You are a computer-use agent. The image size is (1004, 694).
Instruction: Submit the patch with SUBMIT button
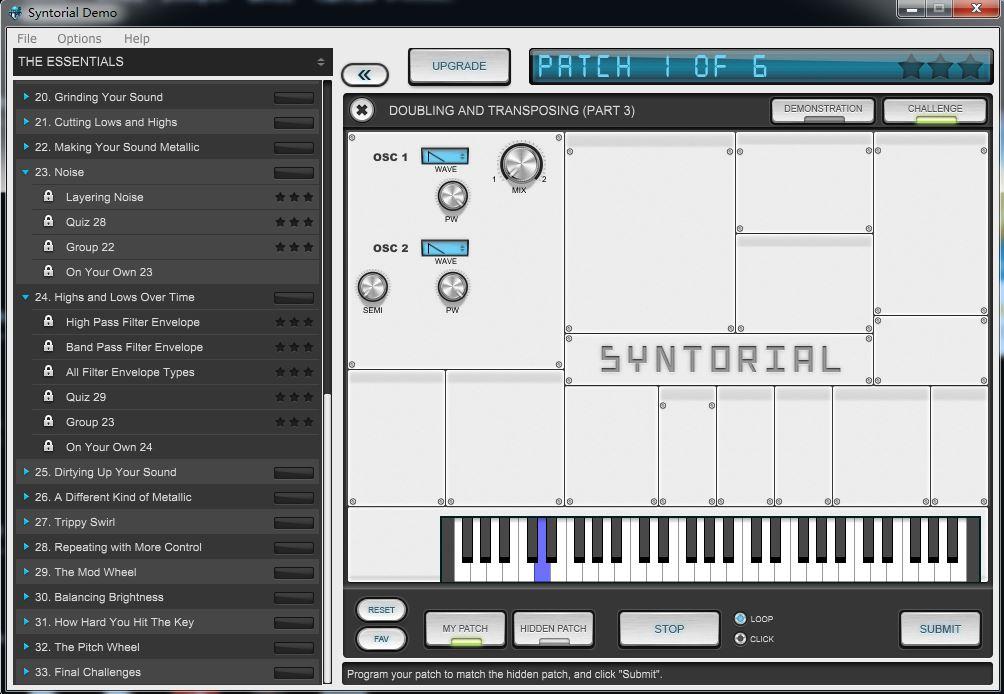pos(940,629)
